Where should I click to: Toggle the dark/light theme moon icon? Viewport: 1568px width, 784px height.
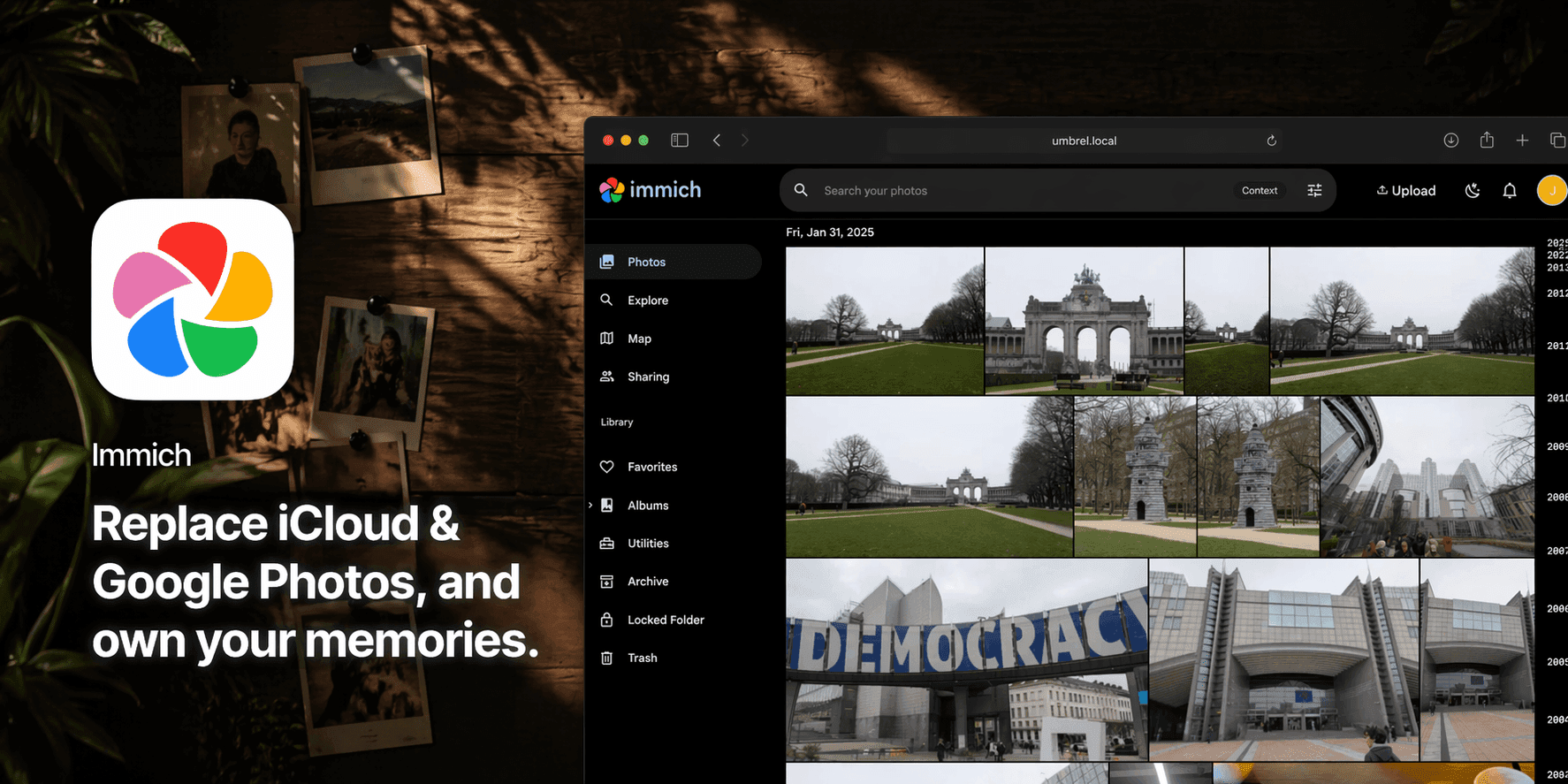[x=1473, y=190]
